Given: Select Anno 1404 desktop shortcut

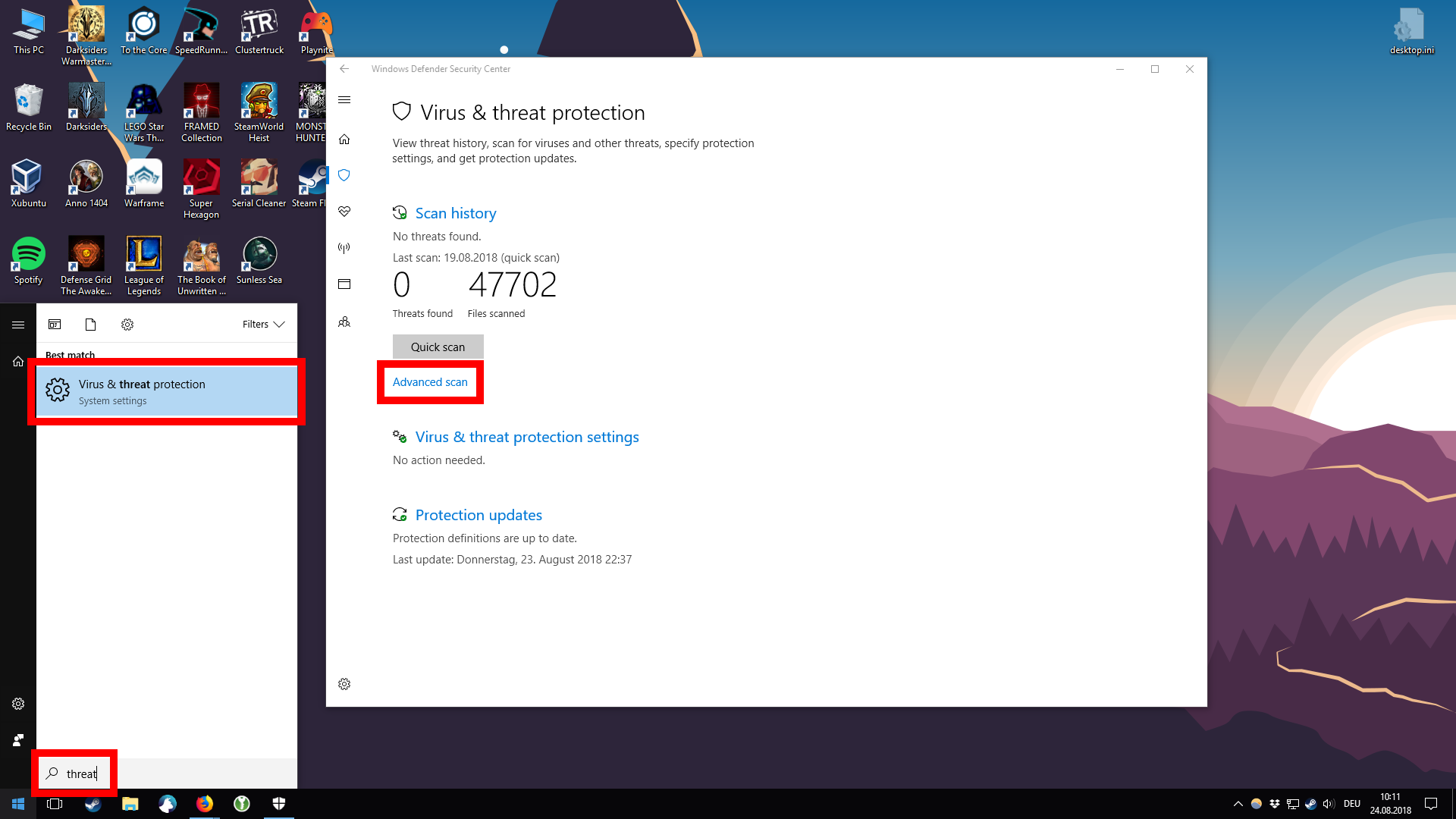Looking at the screenshot, I should click(86, 184).
